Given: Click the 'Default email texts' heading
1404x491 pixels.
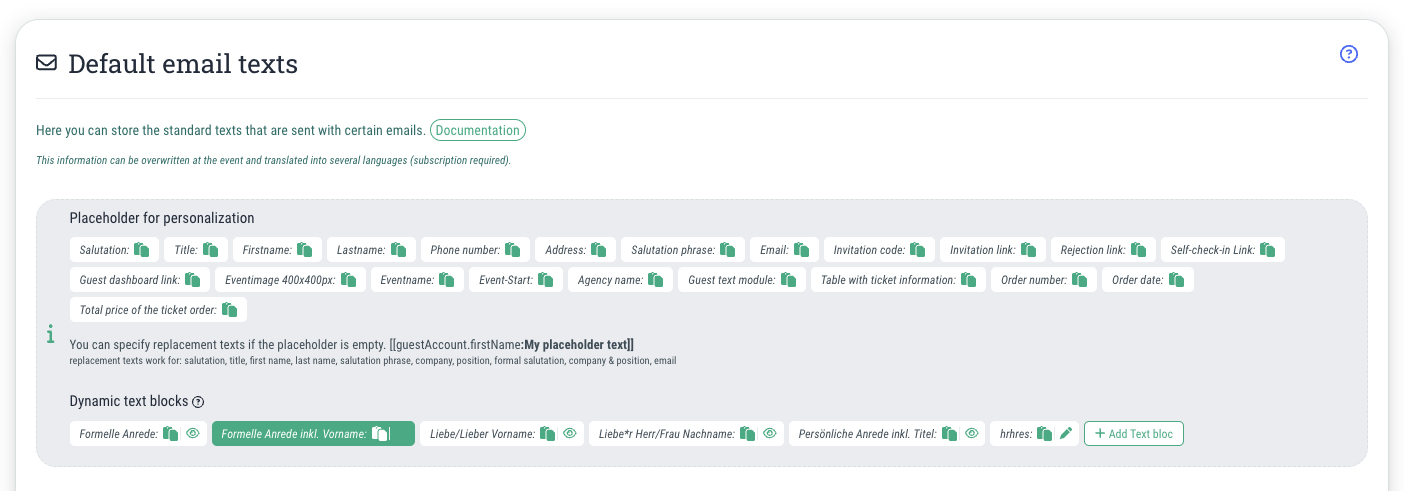Looking at the screenshot, I should pos(183,64).
